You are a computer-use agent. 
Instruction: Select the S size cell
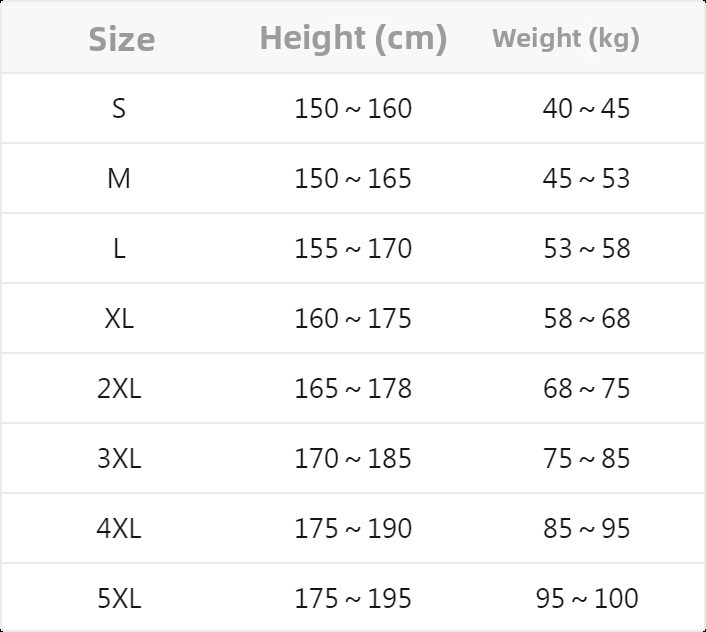point(119,108)
